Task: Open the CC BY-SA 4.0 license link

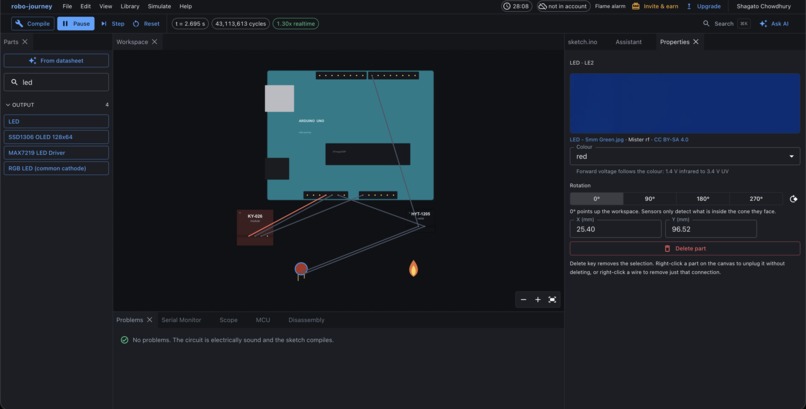Action: [671, 140]
